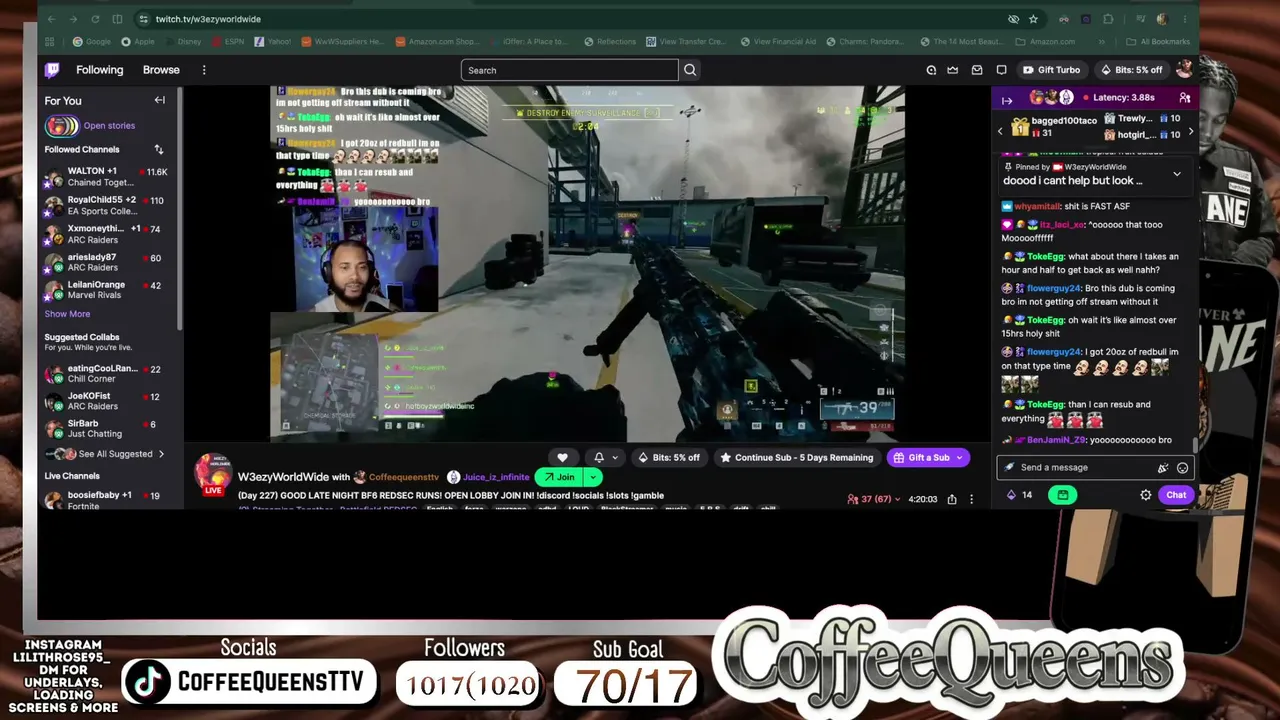Open the ESPN bookmark
This screenshot has width=1280, height=720.
(x=227, y=42)
